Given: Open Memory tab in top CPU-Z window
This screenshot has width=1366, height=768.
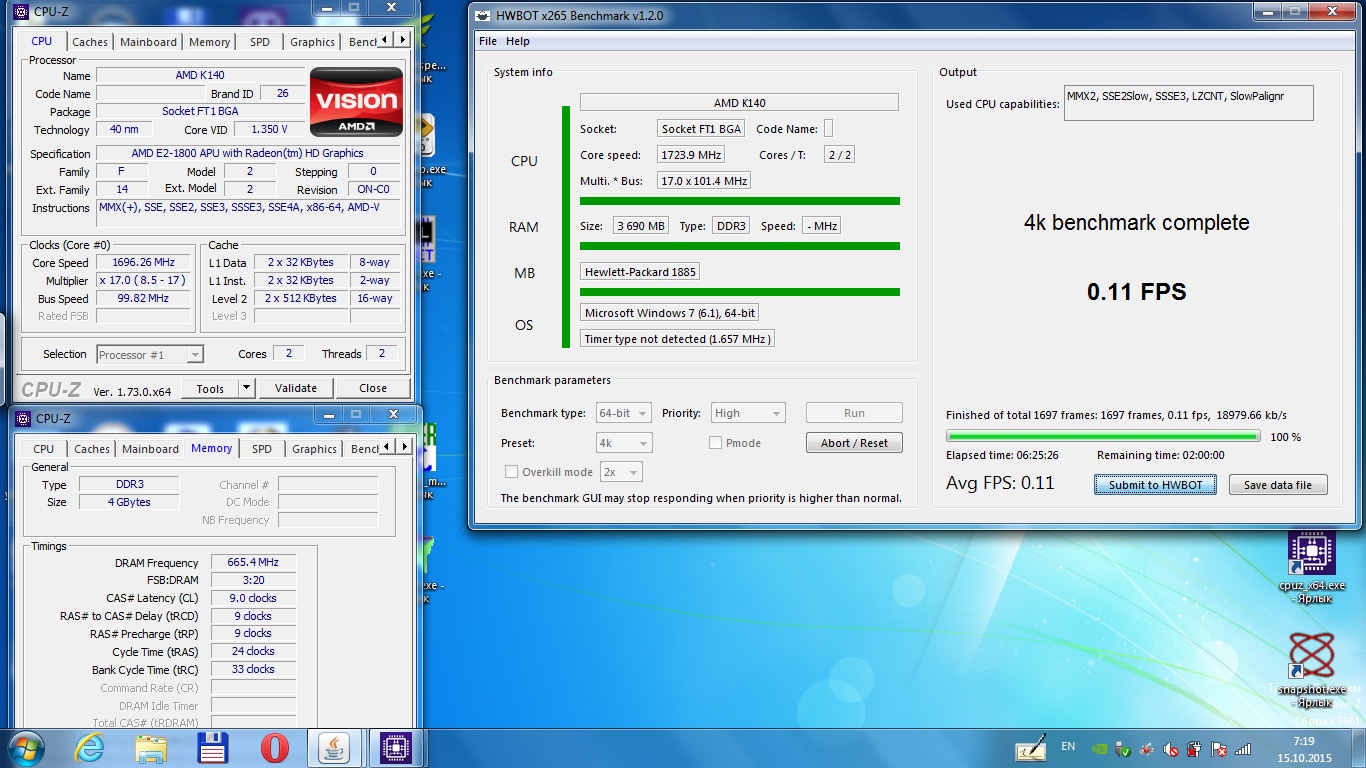Looking at the screenshot, I should click(209, 42).
